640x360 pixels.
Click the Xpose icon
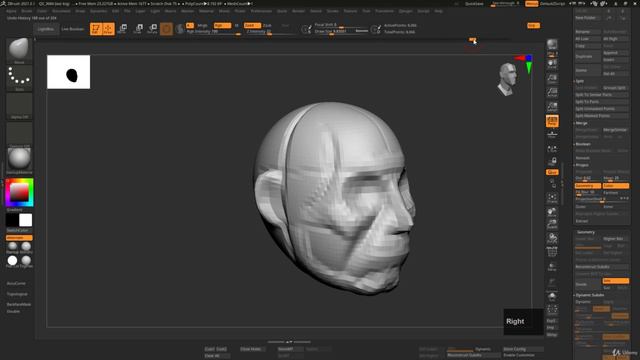pos(552,310)
